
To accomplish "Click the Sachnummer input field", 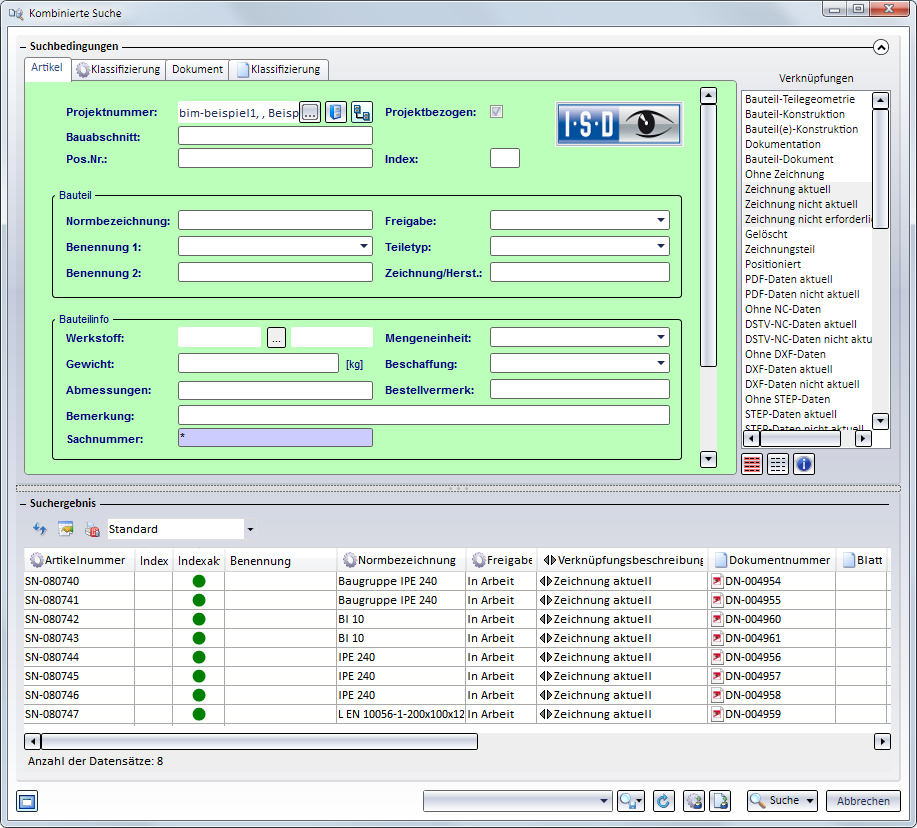I will coord(275,438).
